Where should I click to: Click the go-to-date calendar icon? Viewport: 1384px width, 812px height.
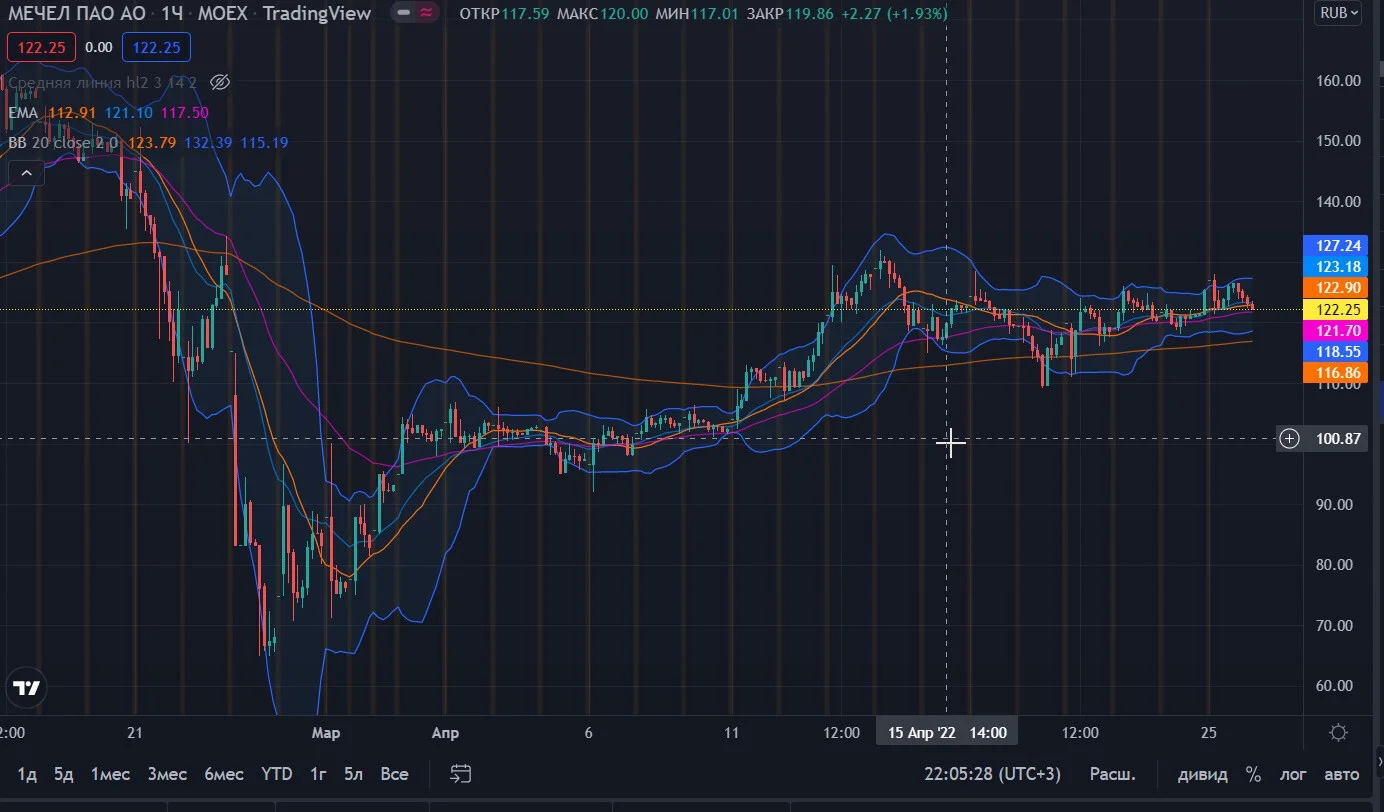tap(461, 774)
